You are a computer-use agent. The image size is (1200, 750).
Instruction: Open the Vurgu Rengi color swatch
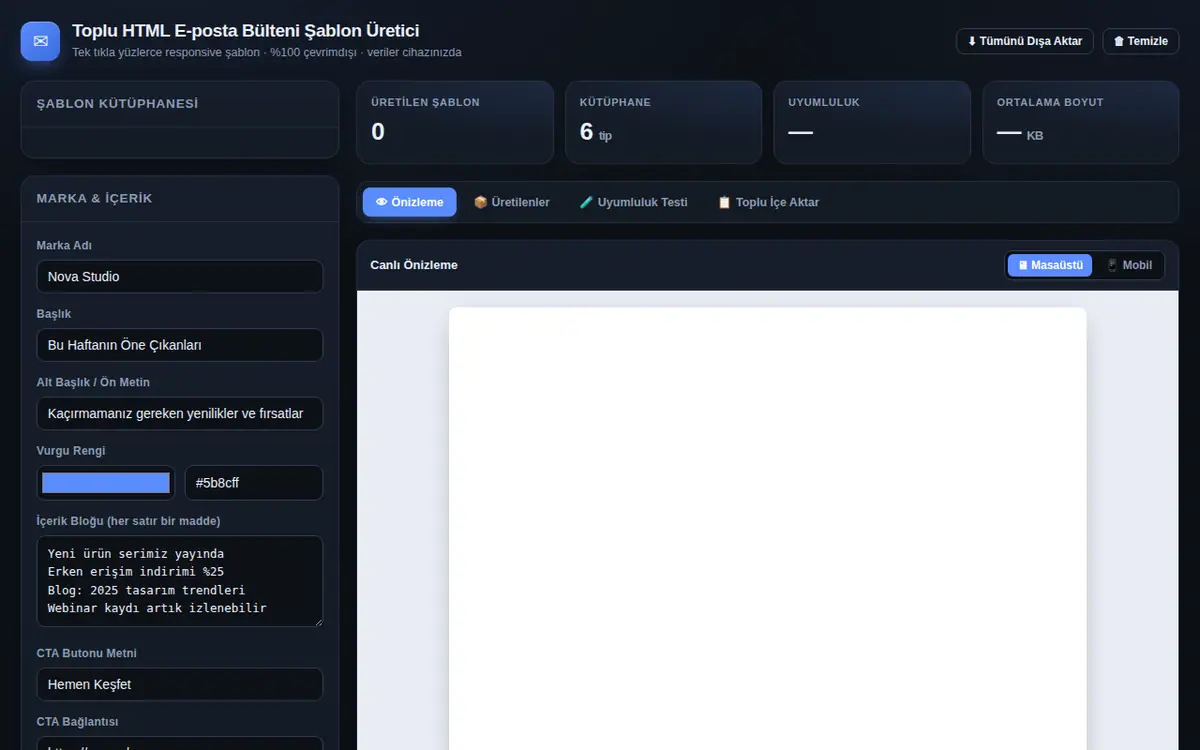pyautogui.click(x=106, y=483)
